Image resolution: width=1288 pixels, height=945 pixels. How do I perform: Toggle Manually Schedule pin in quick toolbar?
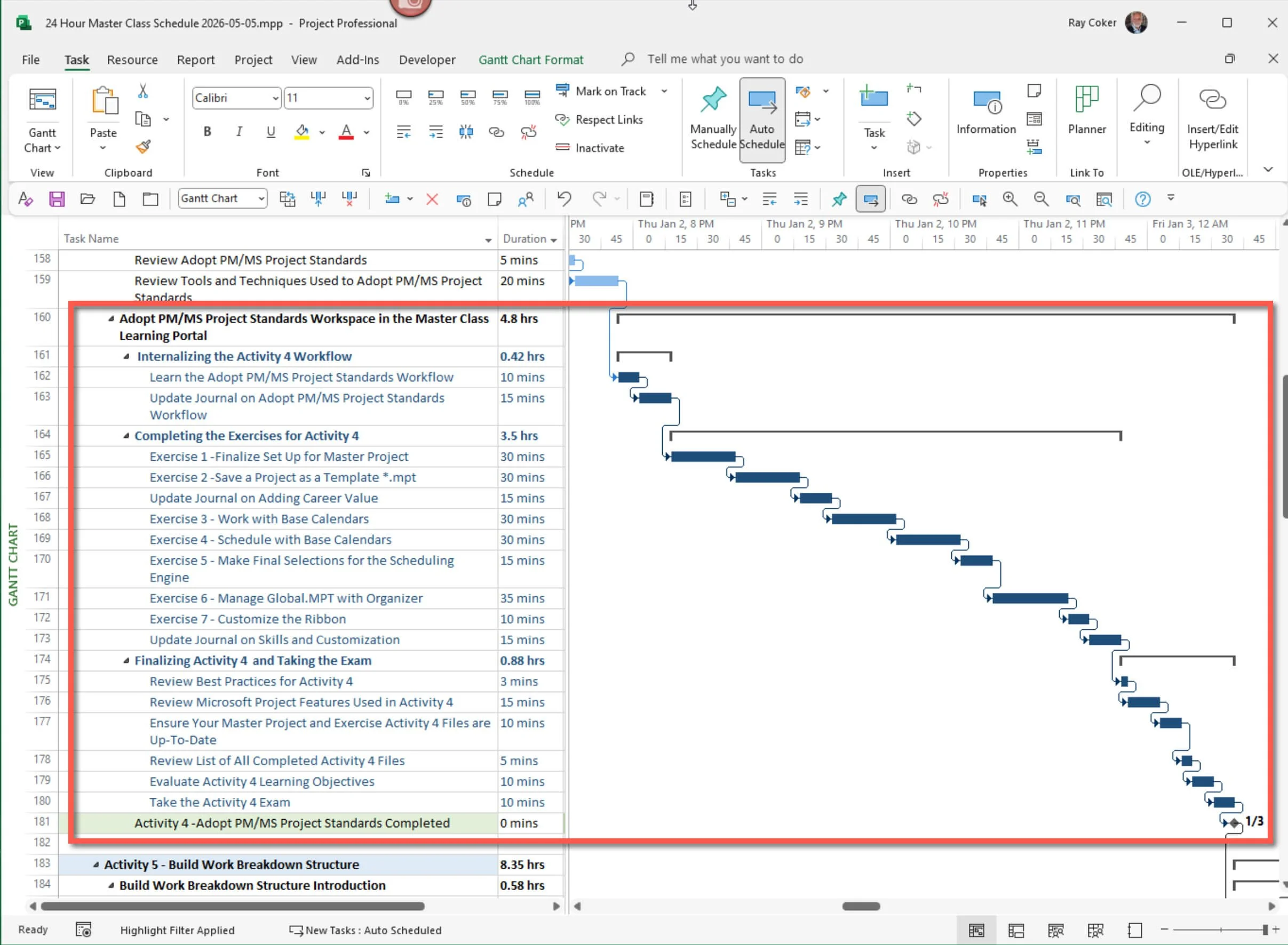point(839,199)
